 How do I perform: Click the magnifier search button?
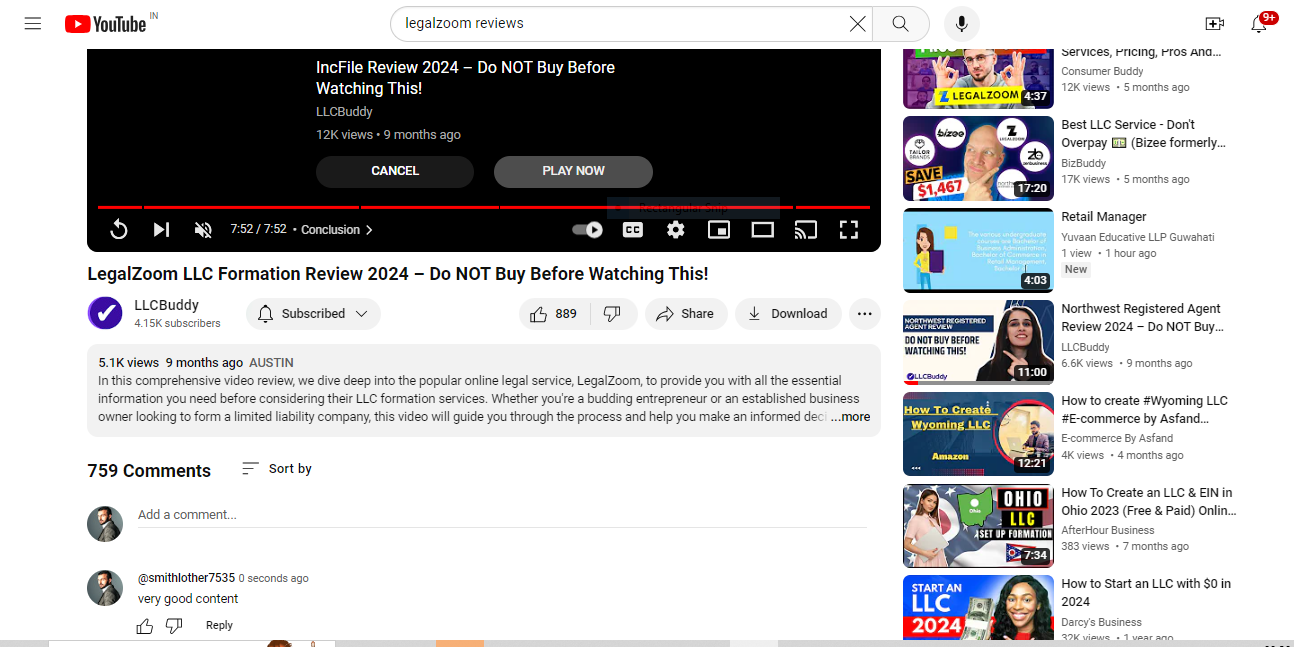point(900,24)
